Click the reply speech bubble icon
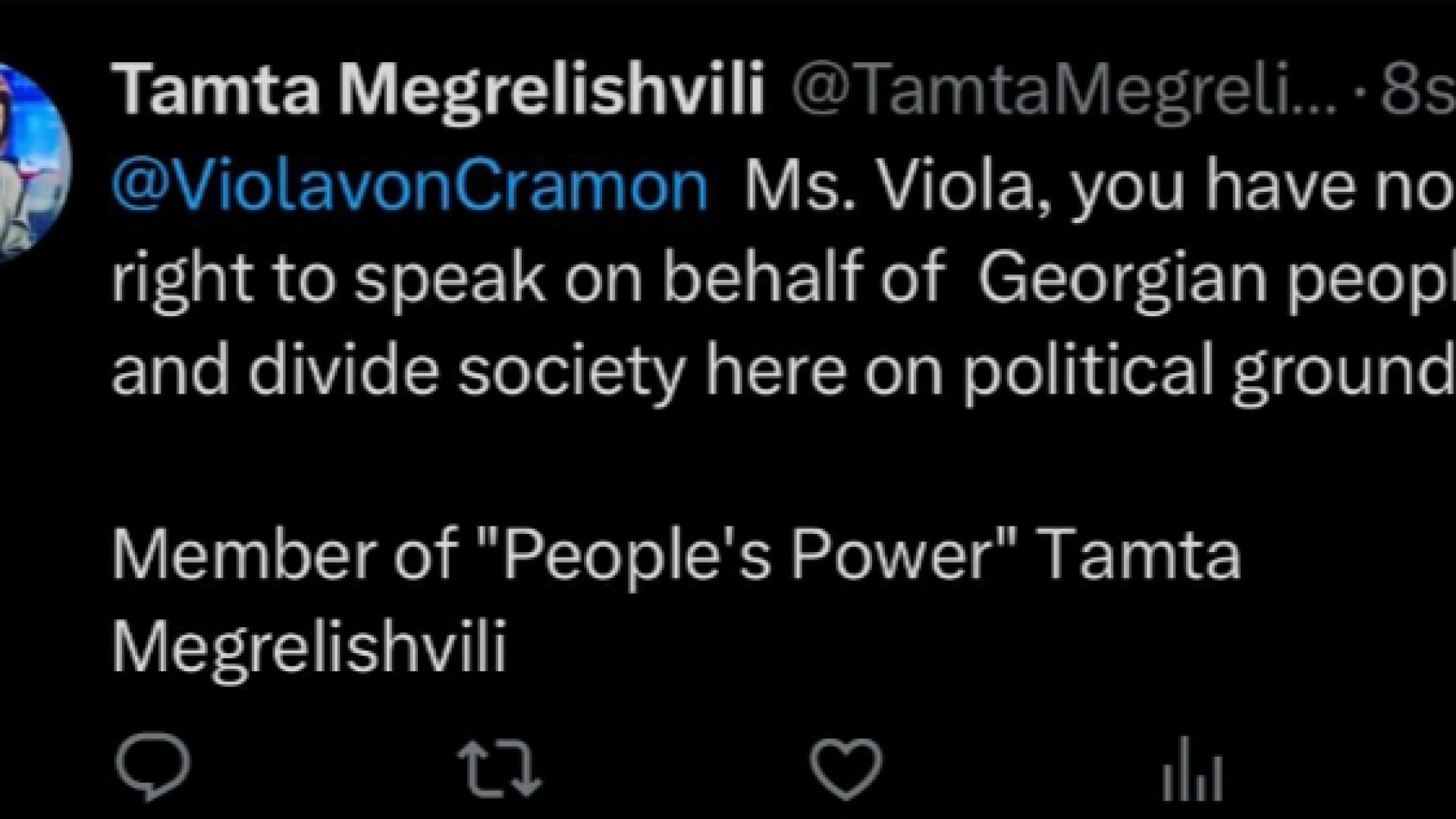This screenshot has height=819, width=1456. point(153,762)
